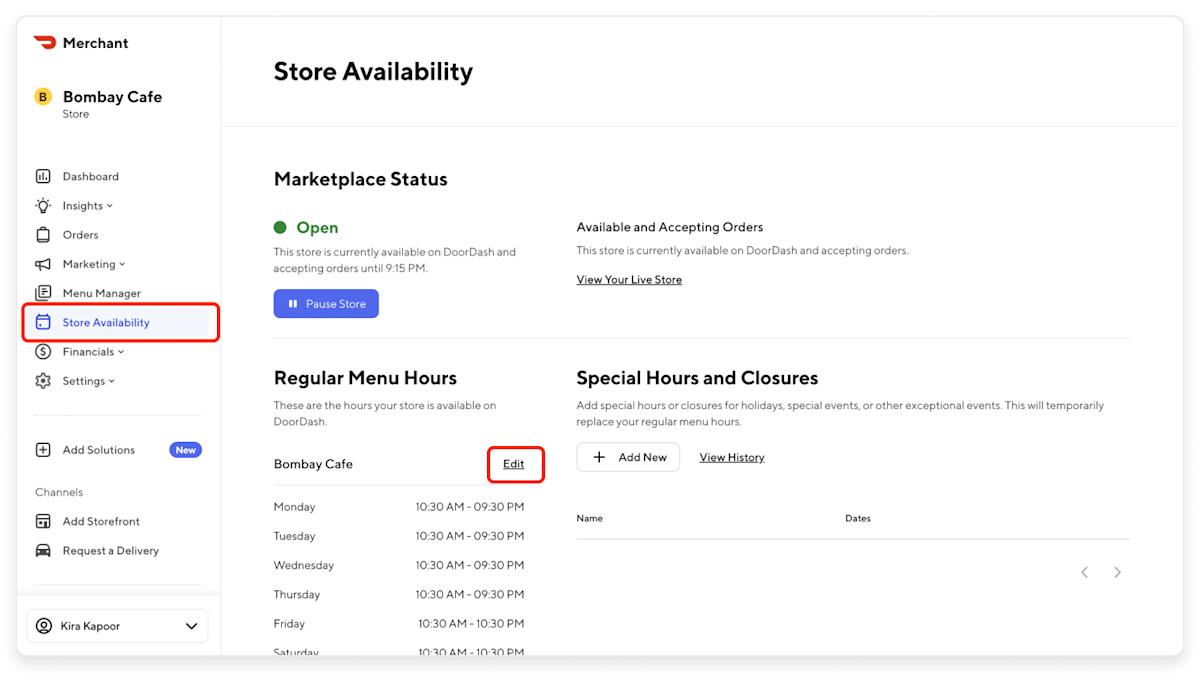The width and height of the screenshot is (1200, 686).
Task: Click the previous page arrow in Special Hours
Action: pos(1084,572)
